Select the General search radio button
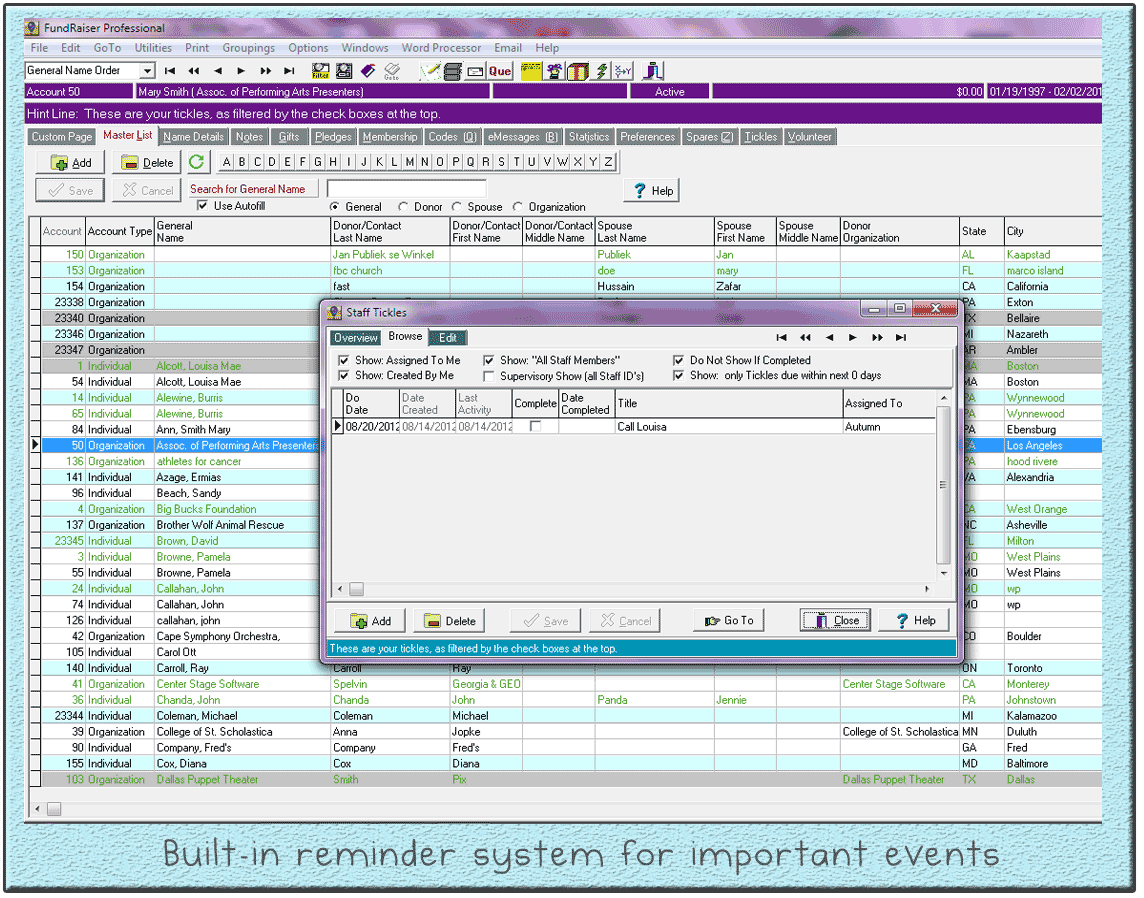 (x=335, y=207)
